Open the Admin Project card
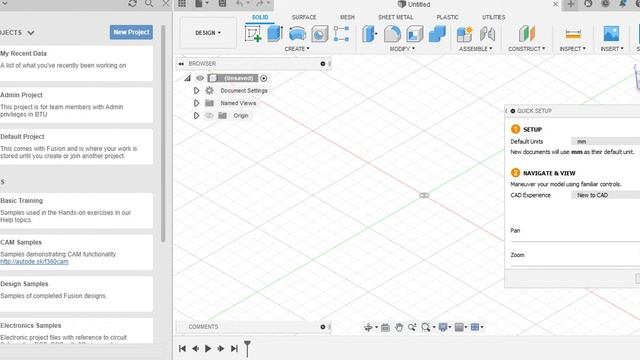 pos(76,105)
